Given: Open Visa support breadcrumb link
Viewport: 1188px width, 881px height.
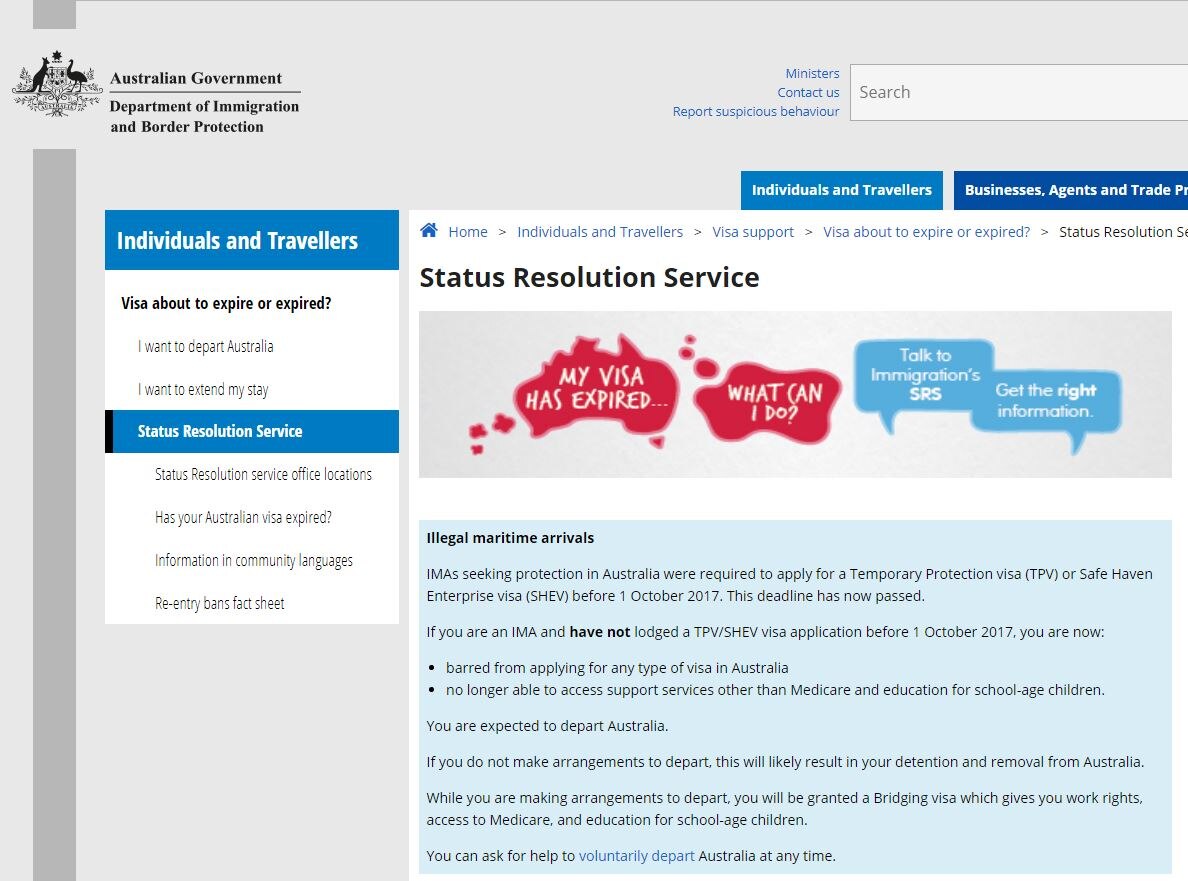Looking at the screenshot, I should tap(753, 232).
